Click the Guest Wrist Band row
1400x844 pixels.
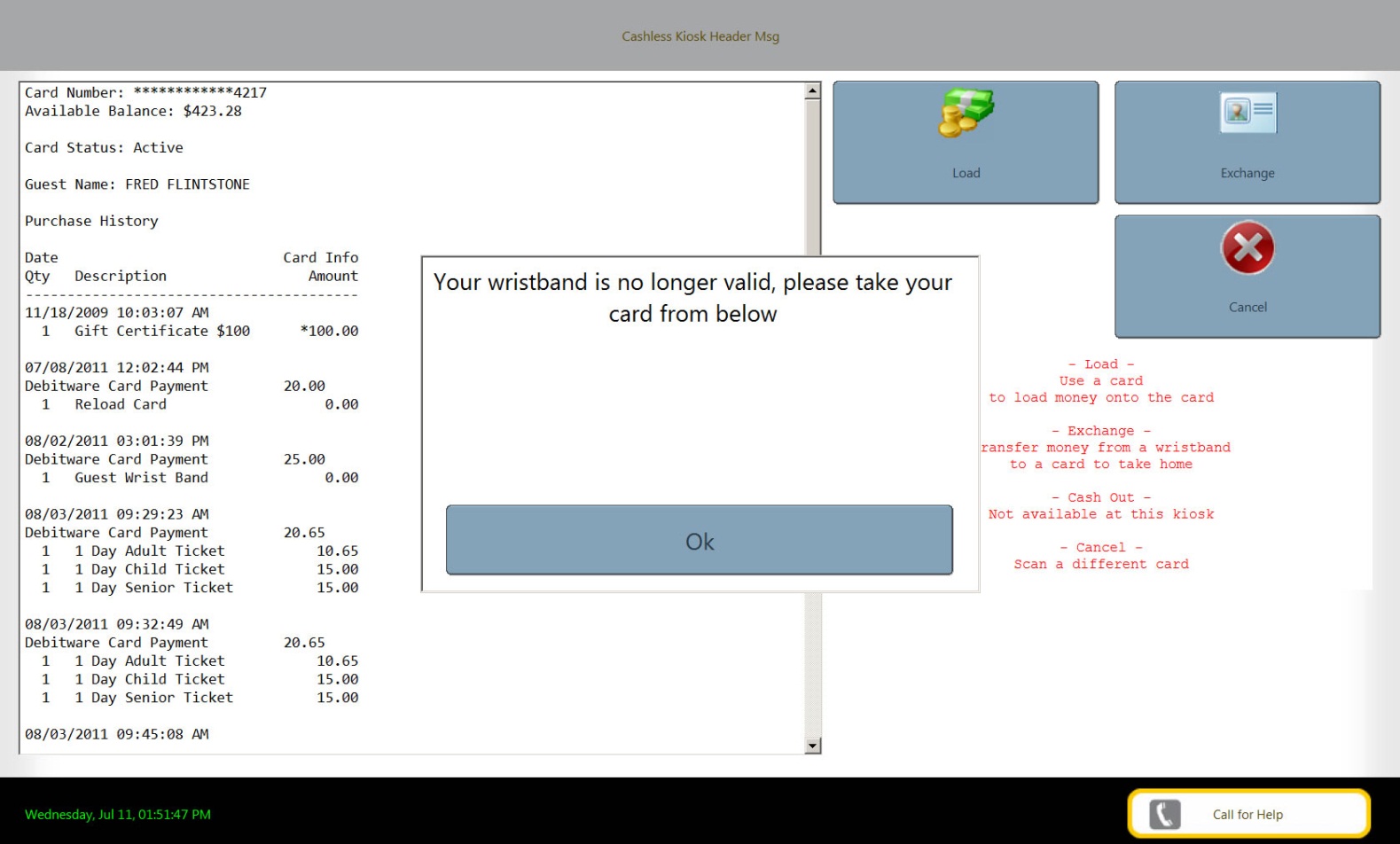(192, 478)
